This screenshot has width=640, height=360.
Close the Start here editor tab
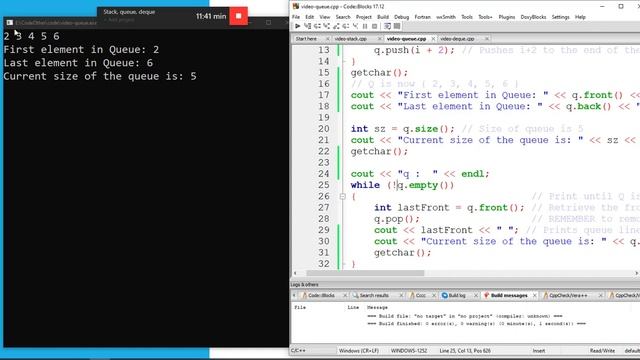click(327, 39)
